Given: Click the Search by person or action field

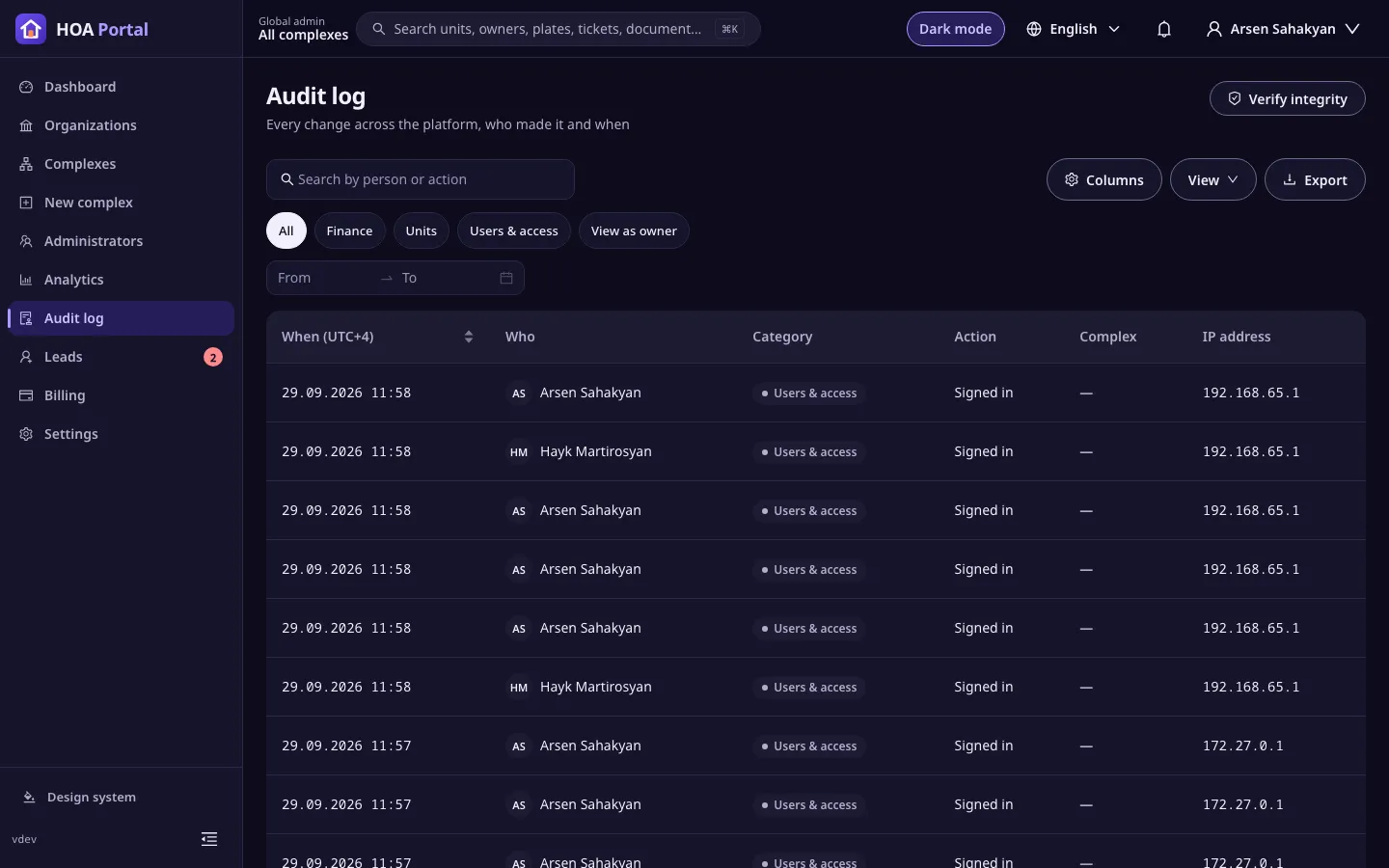Looking at the screenshot, I should click(x=421, y=179).
